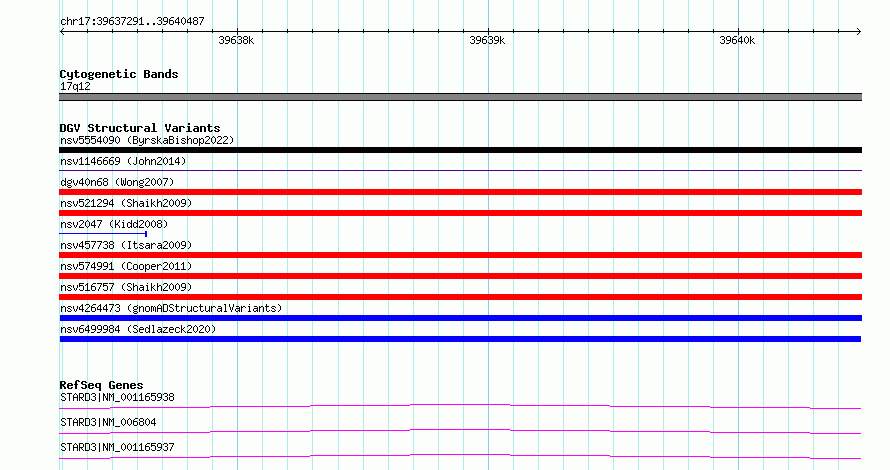The width and height of the screenshot is (890, 470).
Task: Select the magenta NM_001165938 gene line
Action: coord(460,406)
